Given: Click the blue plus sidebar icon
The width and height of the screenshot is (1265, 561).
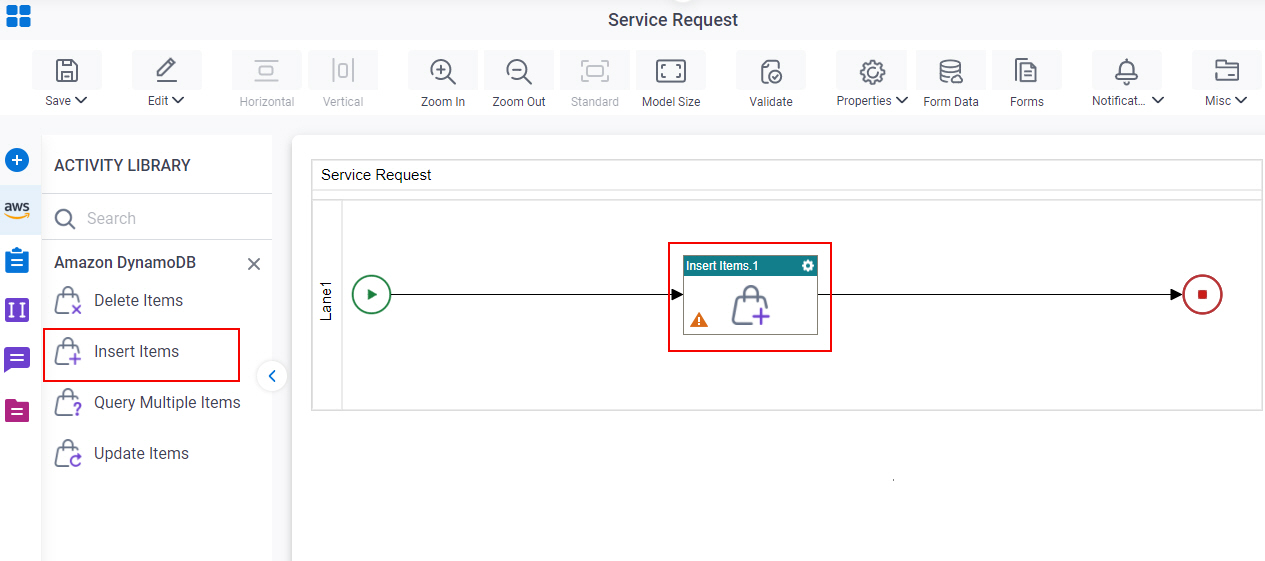Looking at the screenshot, I should click(x=18, y=160).
